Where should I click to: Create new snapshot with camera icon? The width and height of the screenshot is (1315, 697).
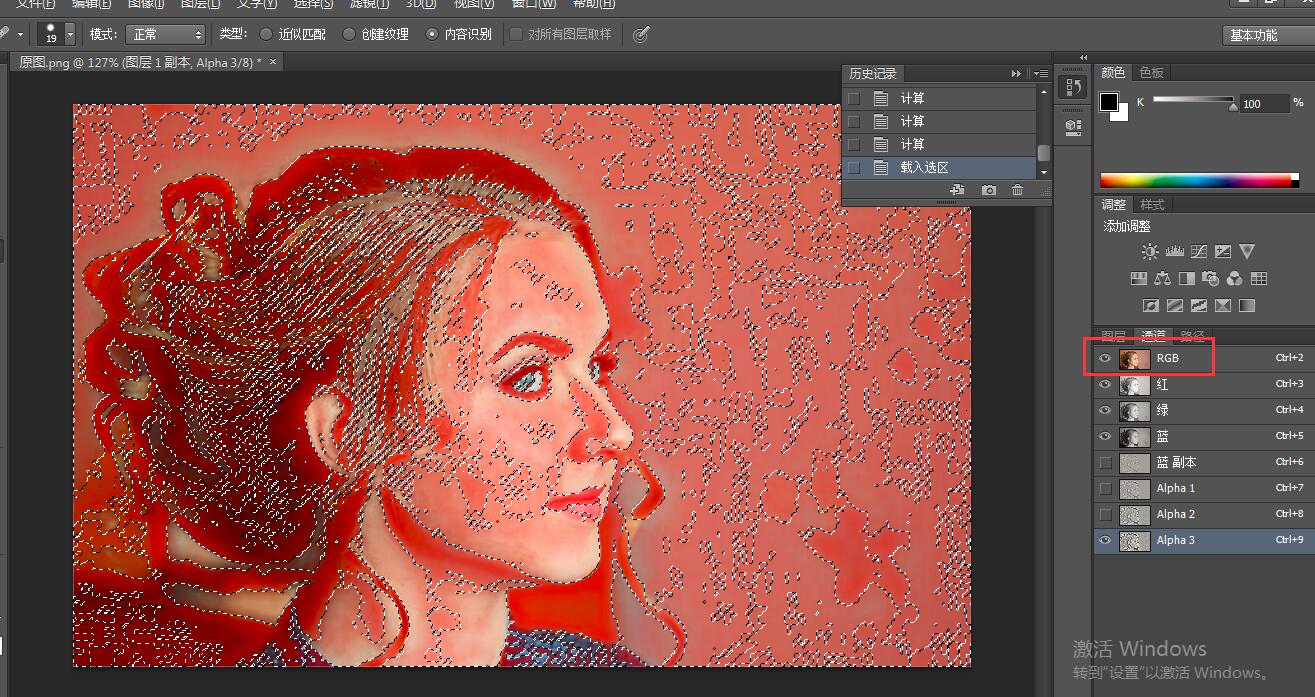coord(988,190)
